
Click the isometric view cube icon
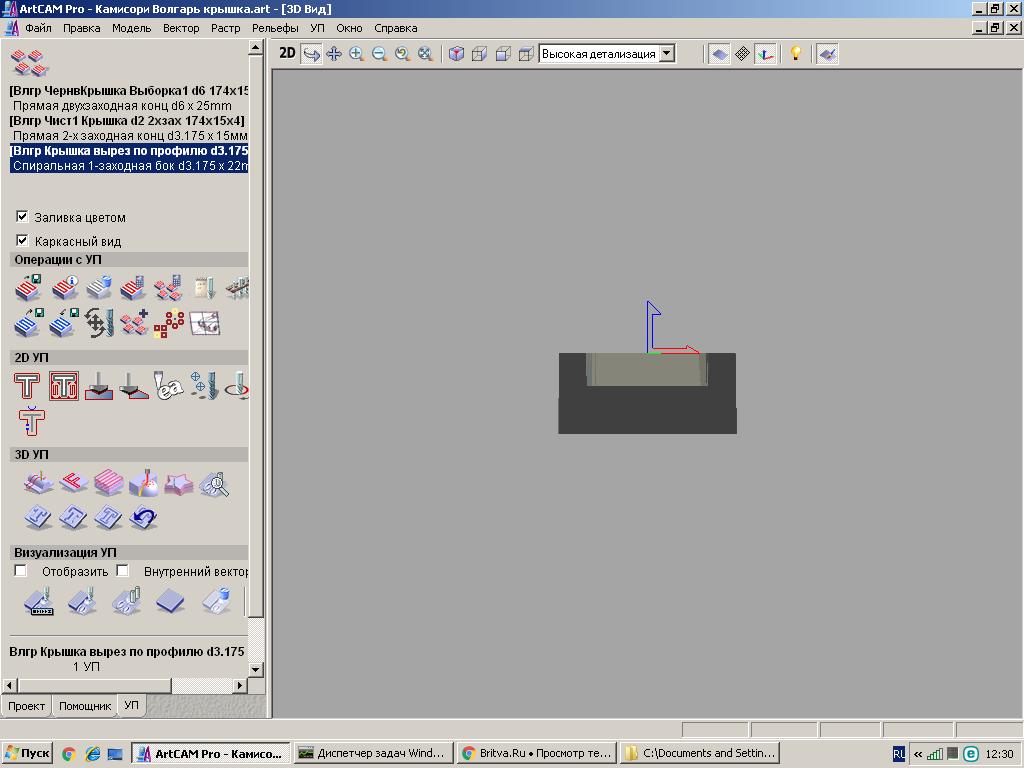click(x=456, y=54)
